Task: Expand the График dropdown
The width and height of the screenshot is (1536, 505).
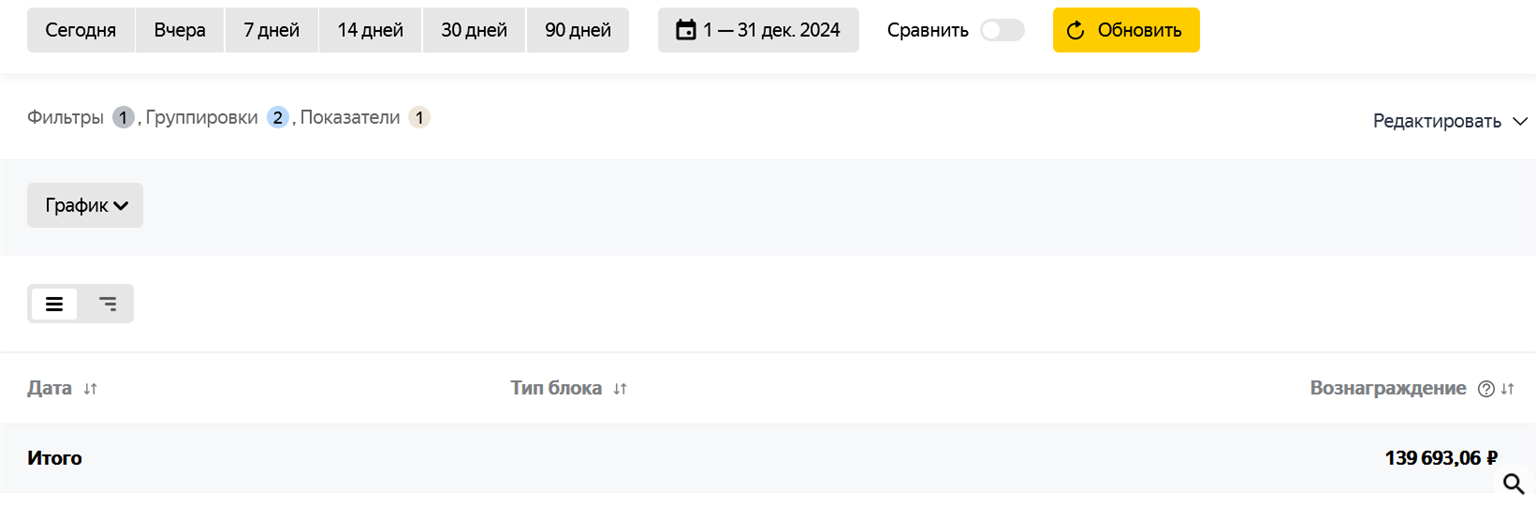Action: coord(85,205)
